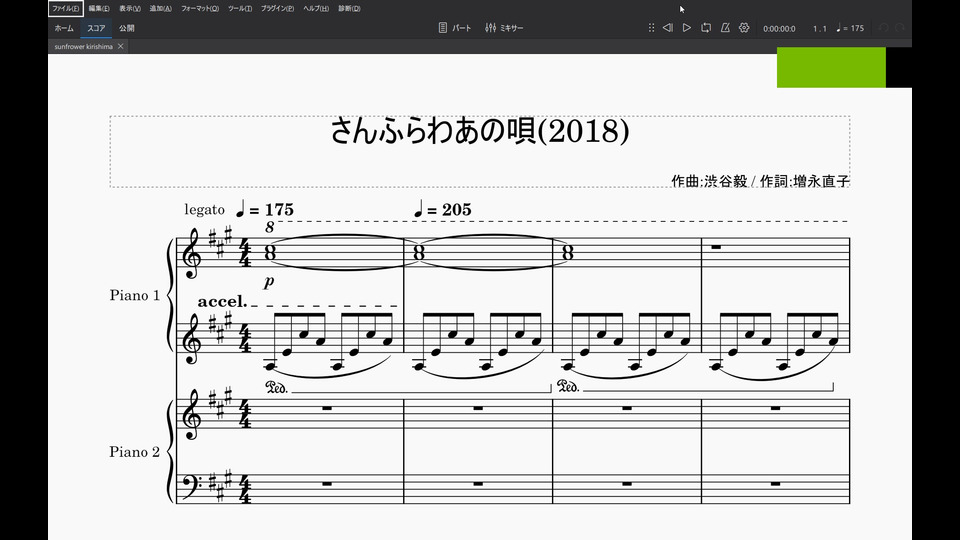This screenshot has height=540, width=960.
Task: Close the sunfrower kirishima score tab
Action: point(121,47)
